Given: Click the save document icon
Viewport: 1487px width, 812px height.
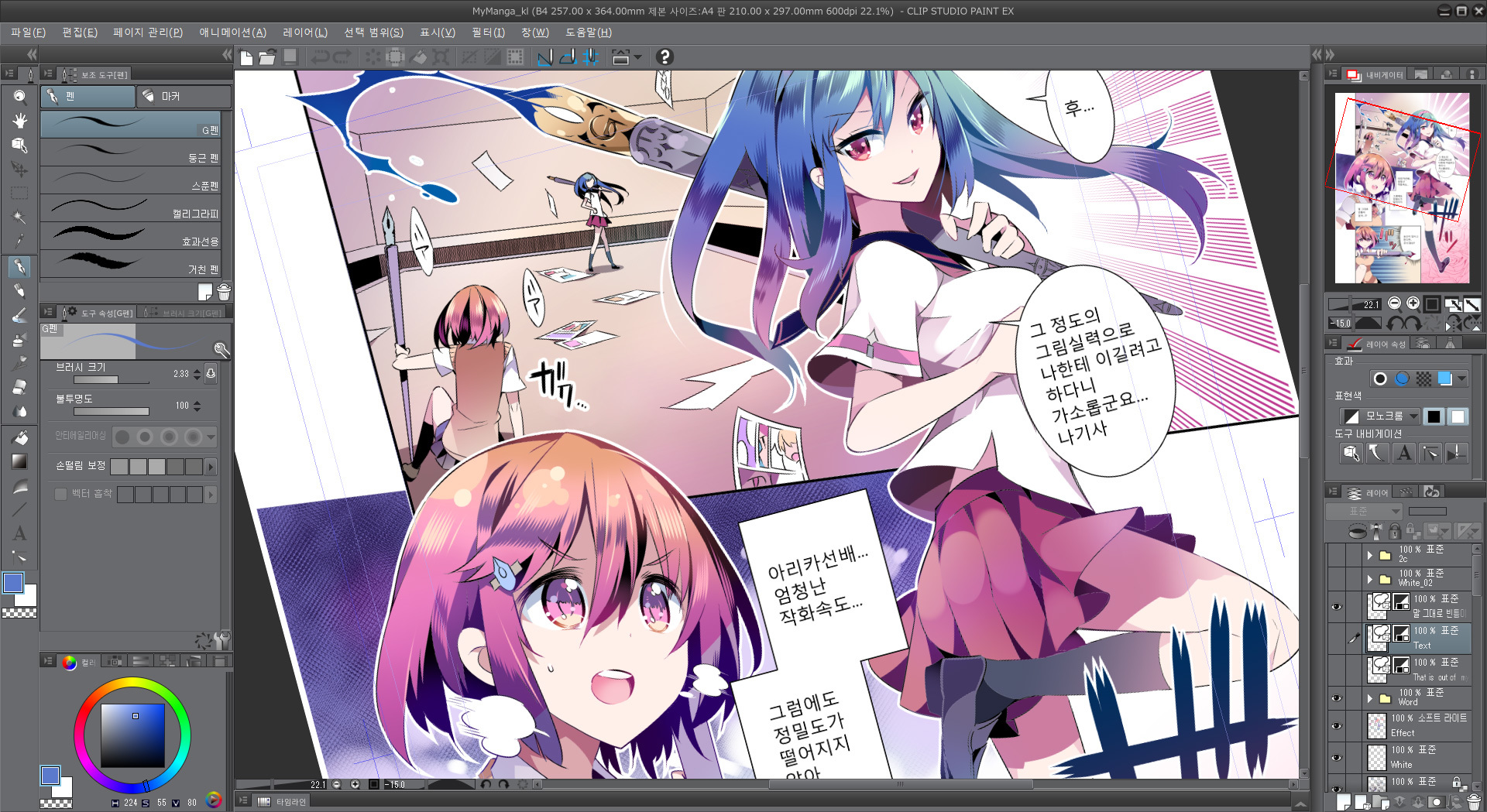Looking at the screenshot, I should [x=290, y=57].
